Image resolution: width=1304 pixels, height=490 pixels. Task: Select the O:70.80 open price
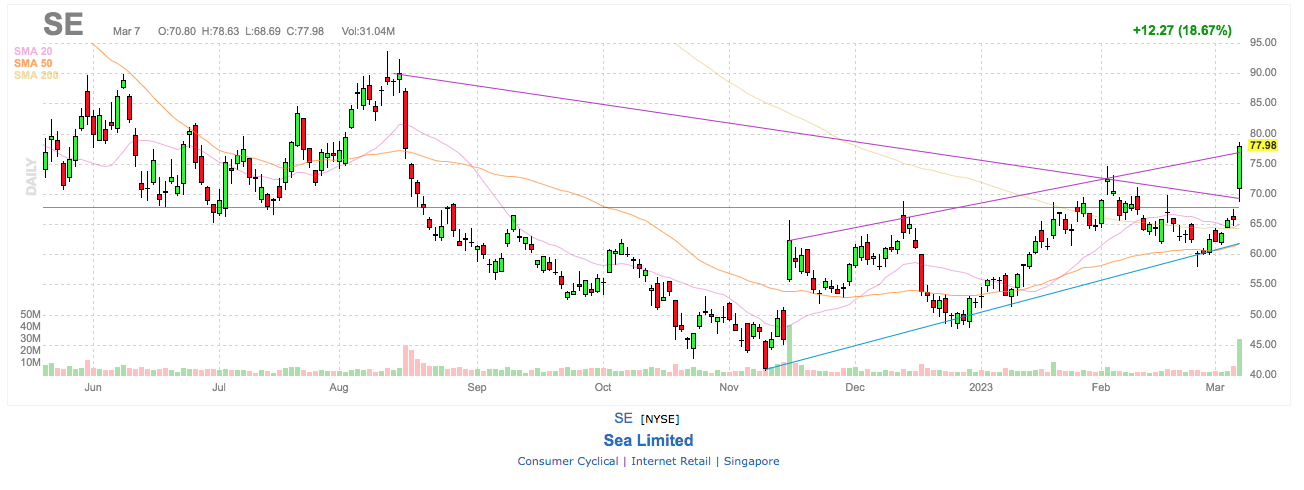point(179,31)
